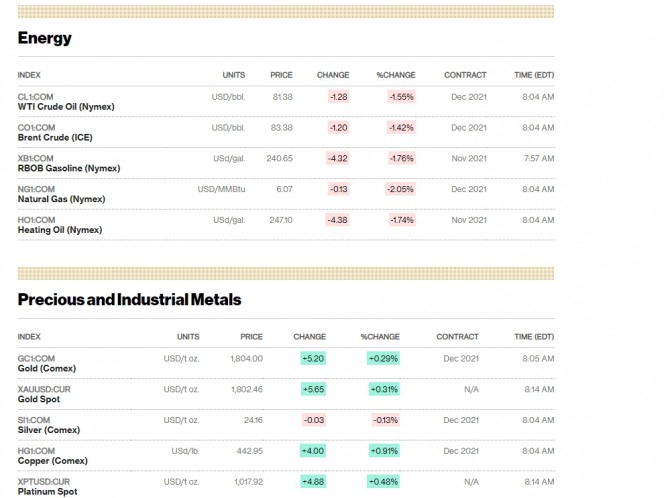Click Energy table %CHANGE column header
This screenshot has width=670, height=498.
[395, 75]
